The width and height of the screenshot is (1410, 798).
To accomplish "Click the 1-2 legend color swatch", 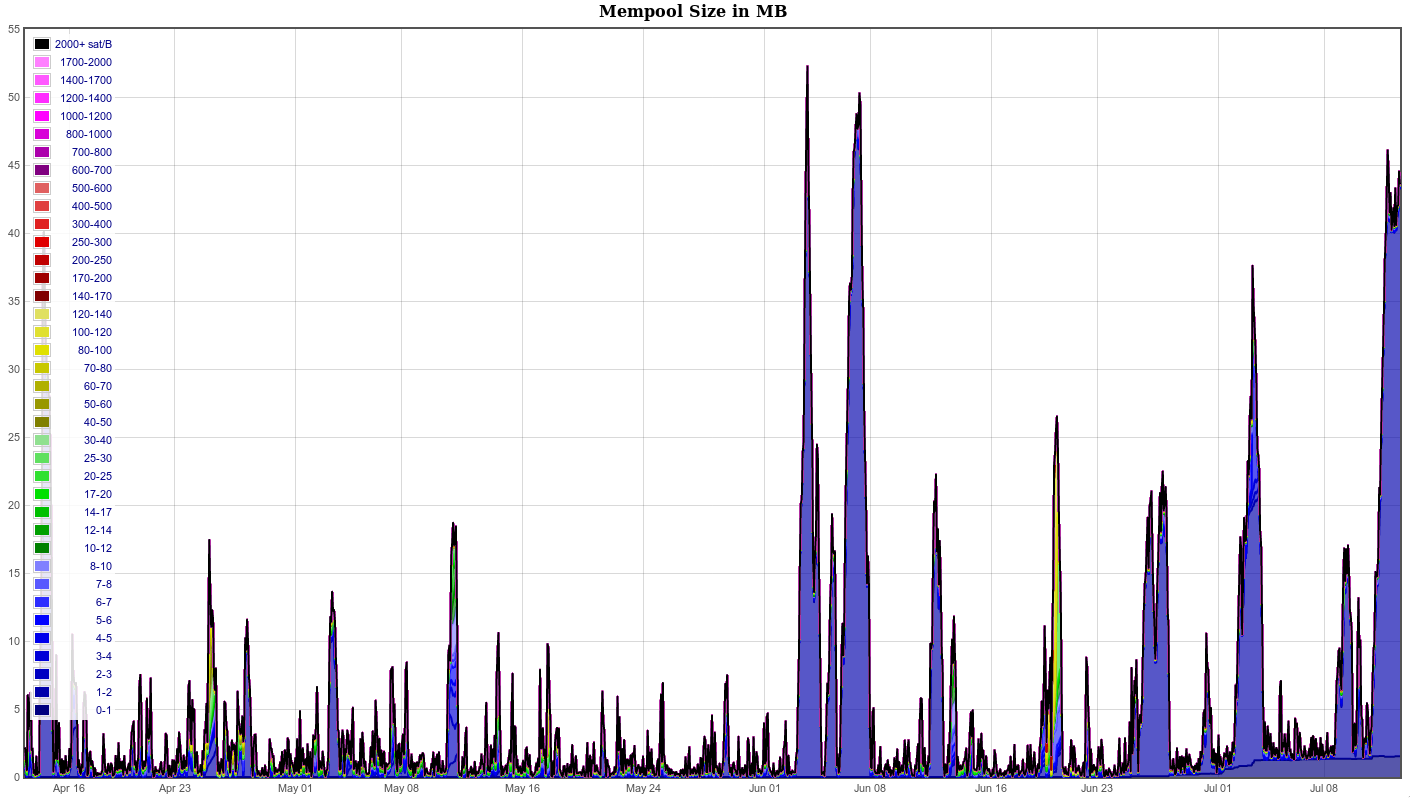I will click(42, 692).
